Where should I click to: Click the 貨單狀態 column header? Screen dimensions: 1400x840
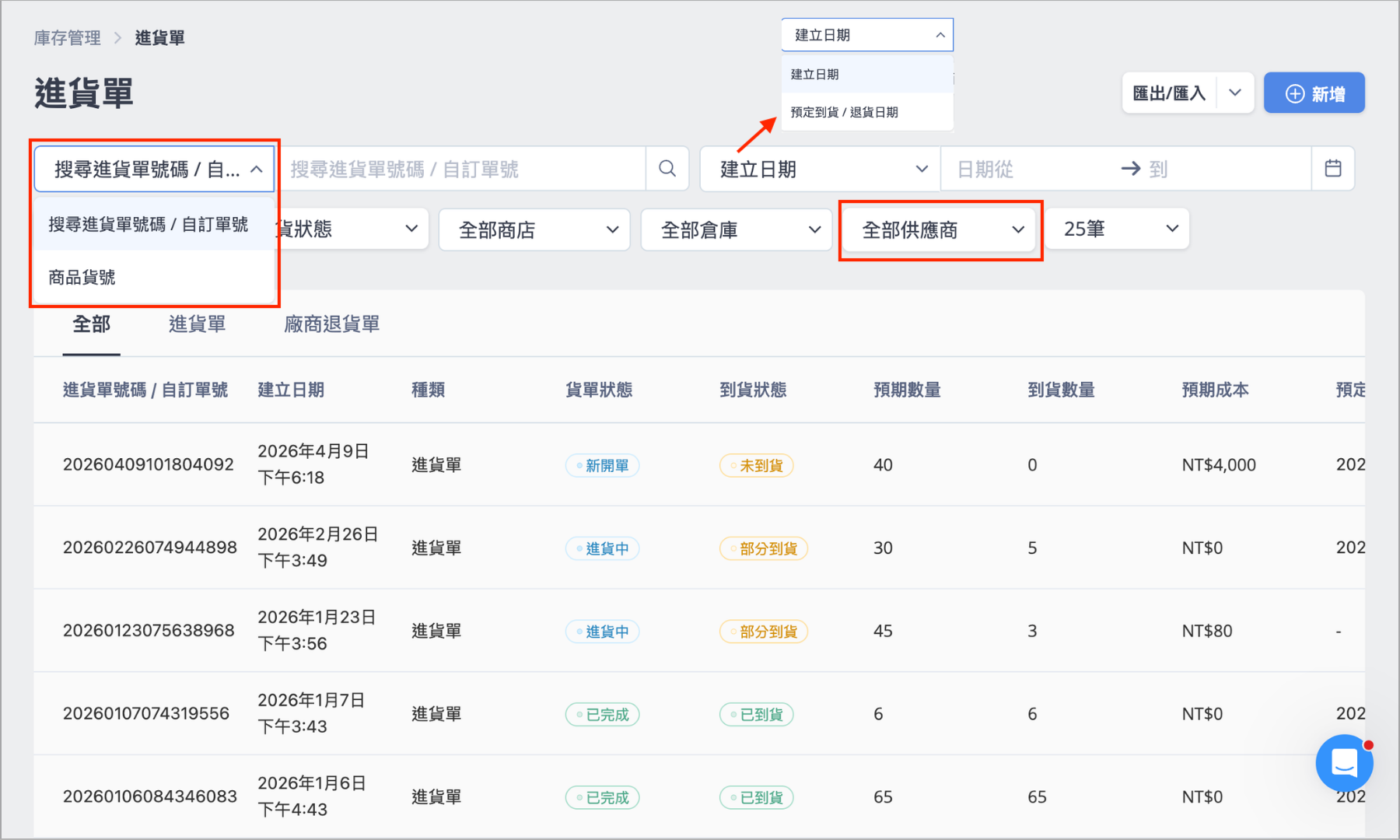pyautogui.click(x=599, y=390)
